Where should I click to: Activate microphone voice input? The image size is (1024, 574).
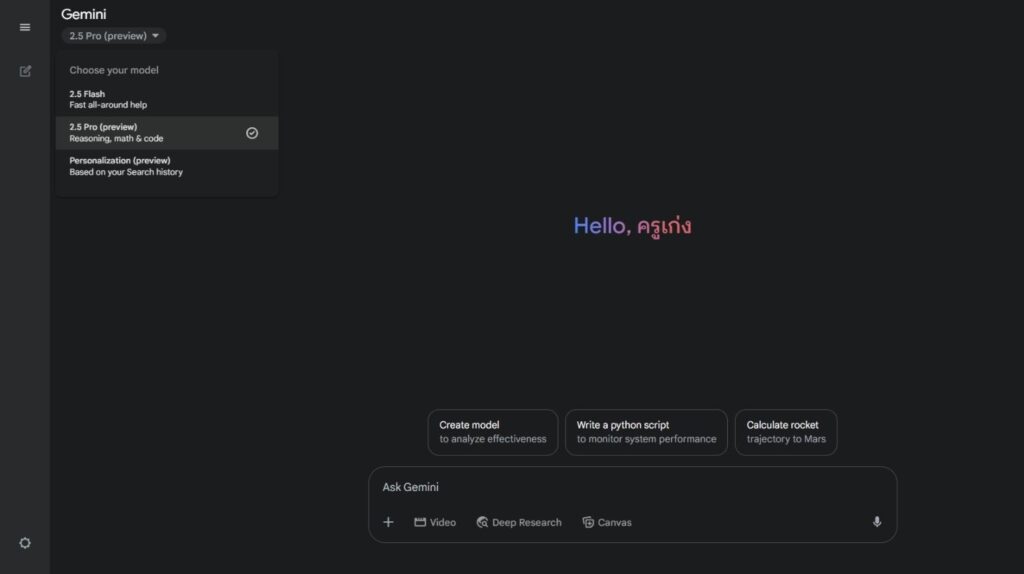pos(877,522)
